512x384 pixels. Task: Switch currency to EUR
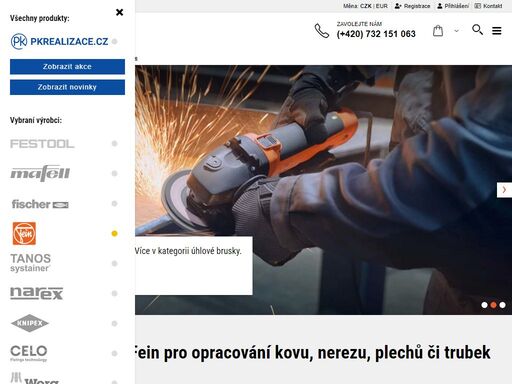[x=382, y=6]
